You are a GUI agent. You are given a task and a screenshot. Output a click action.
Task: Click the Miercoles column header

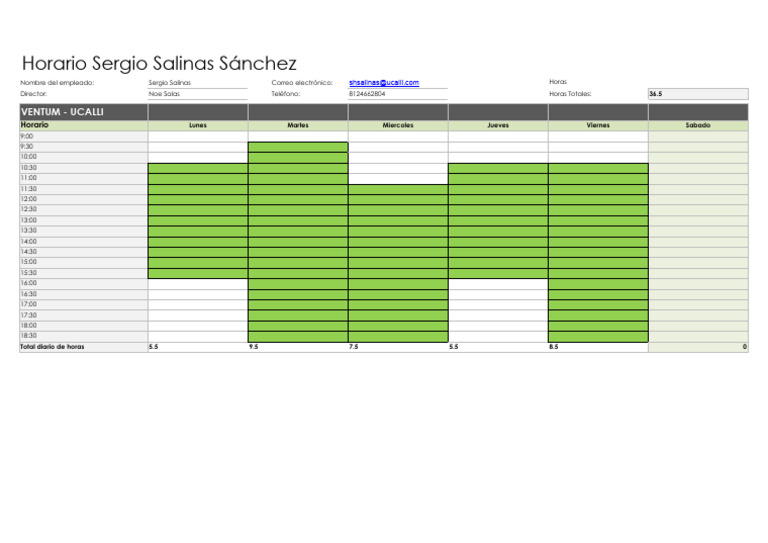tap(398, 125)
